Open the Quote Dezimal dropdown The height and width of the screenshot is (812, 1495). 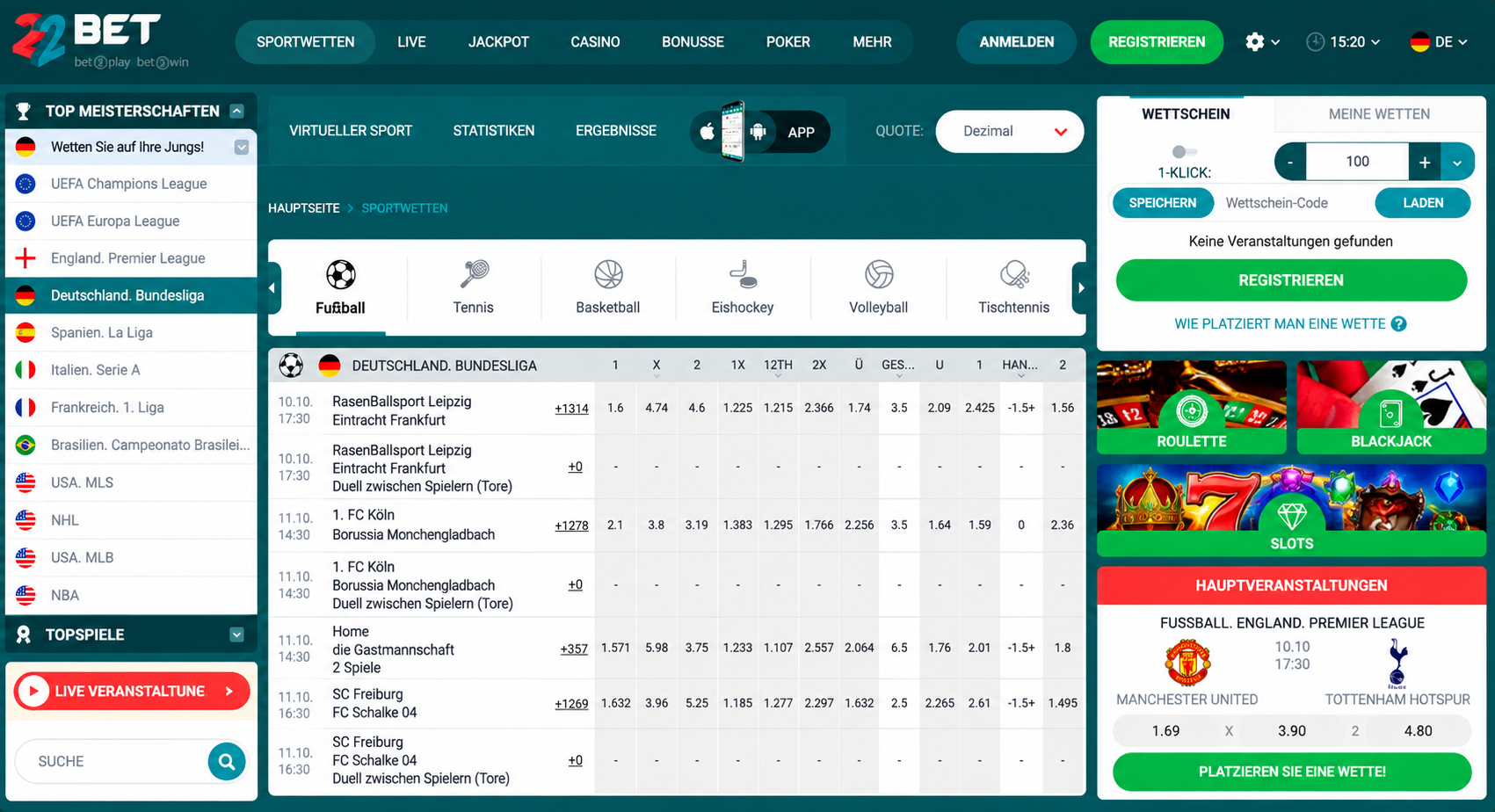[1009, 131]
